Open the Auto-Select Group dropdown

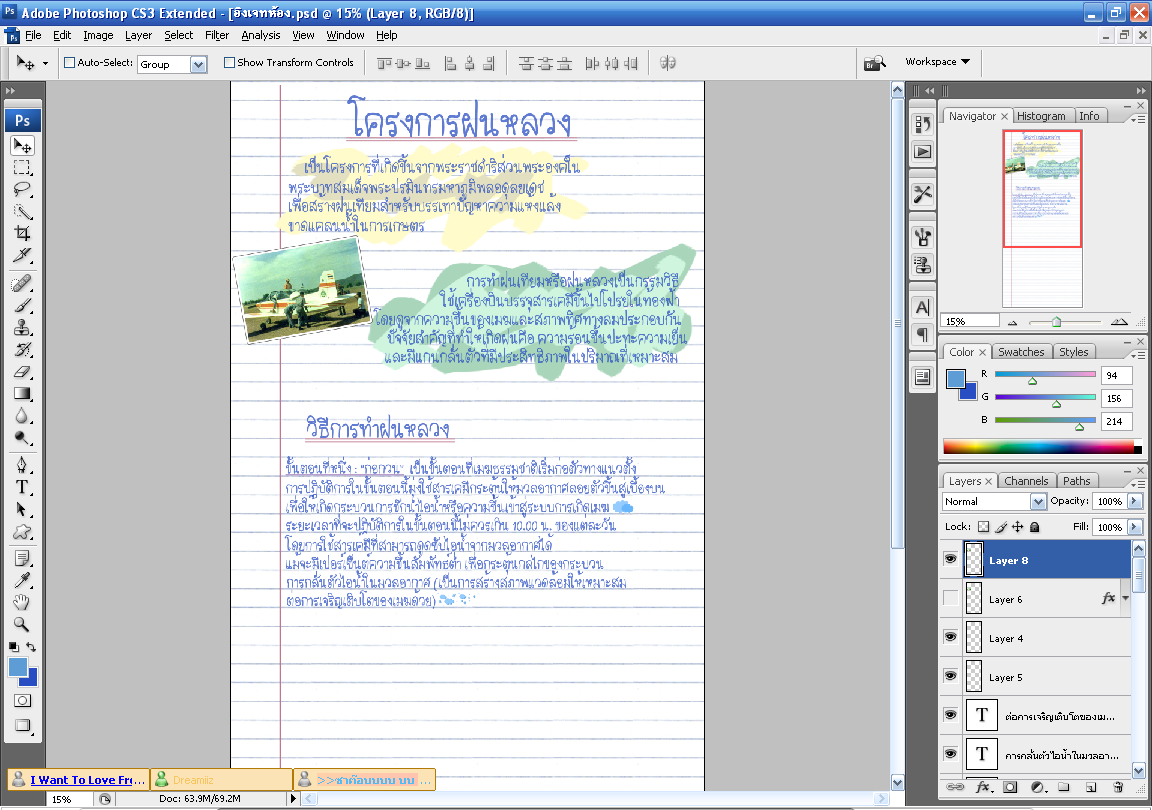pyautogui.click(x=173, y=64)
